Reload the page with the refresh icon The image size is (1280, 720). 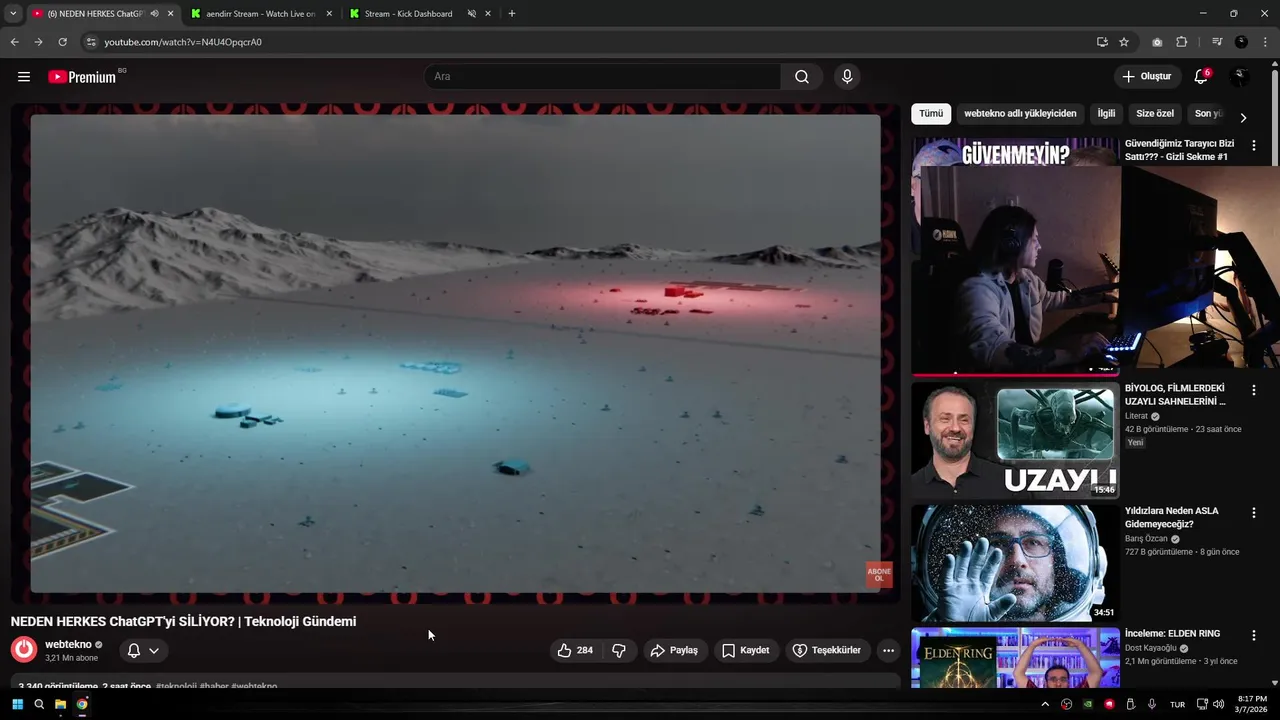(62, 42)
